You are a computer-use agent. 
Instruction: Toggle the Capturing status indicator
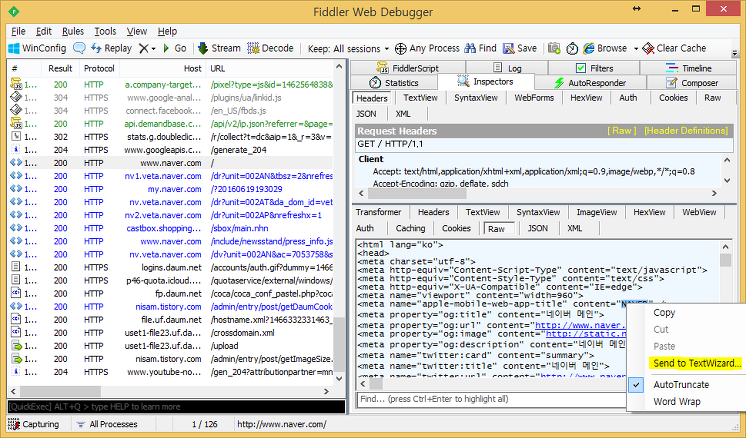click(x=34, y=424)
